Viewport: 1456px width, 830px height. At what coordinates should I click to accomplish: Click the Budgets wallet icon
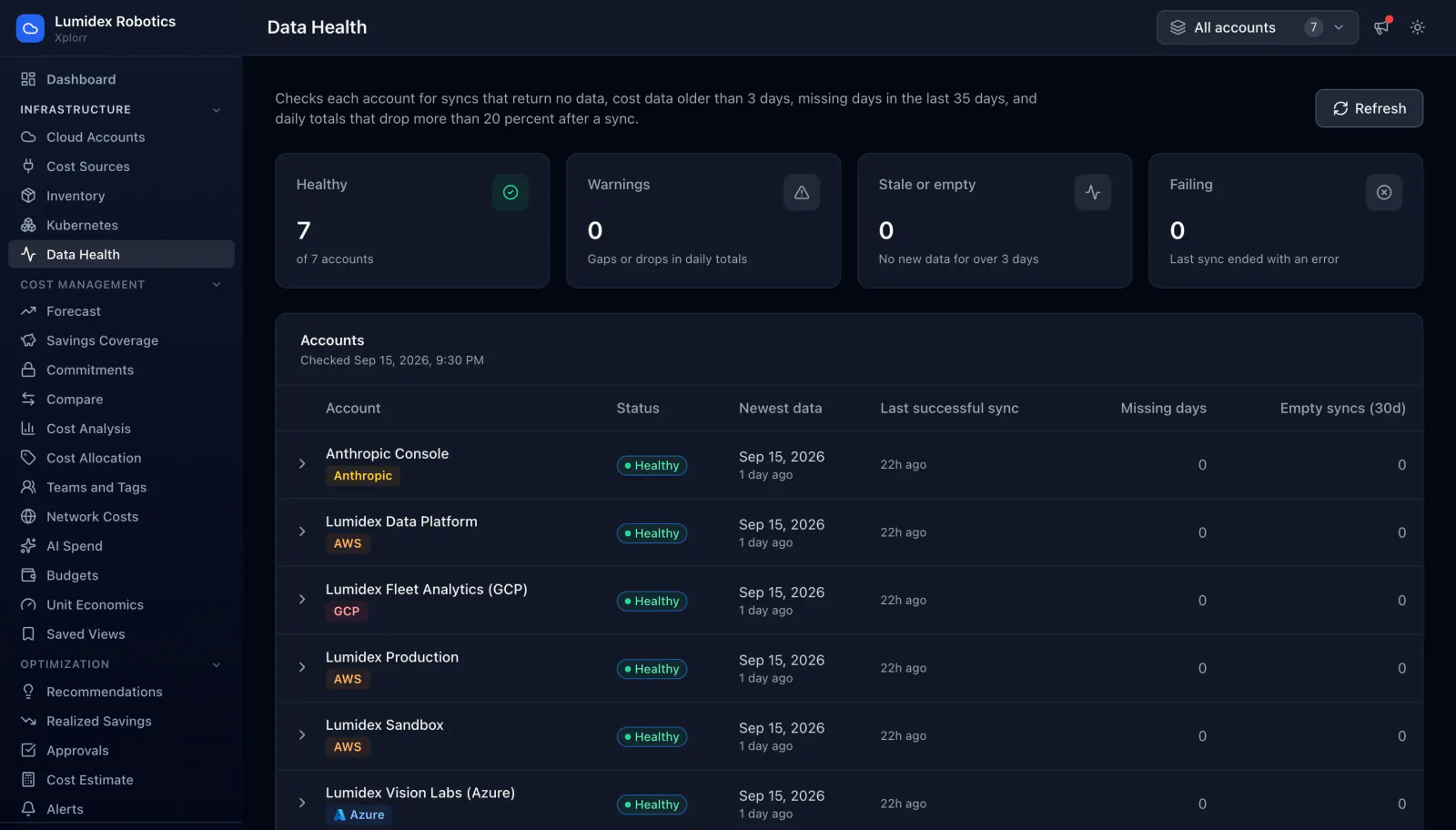coord(28,575)
